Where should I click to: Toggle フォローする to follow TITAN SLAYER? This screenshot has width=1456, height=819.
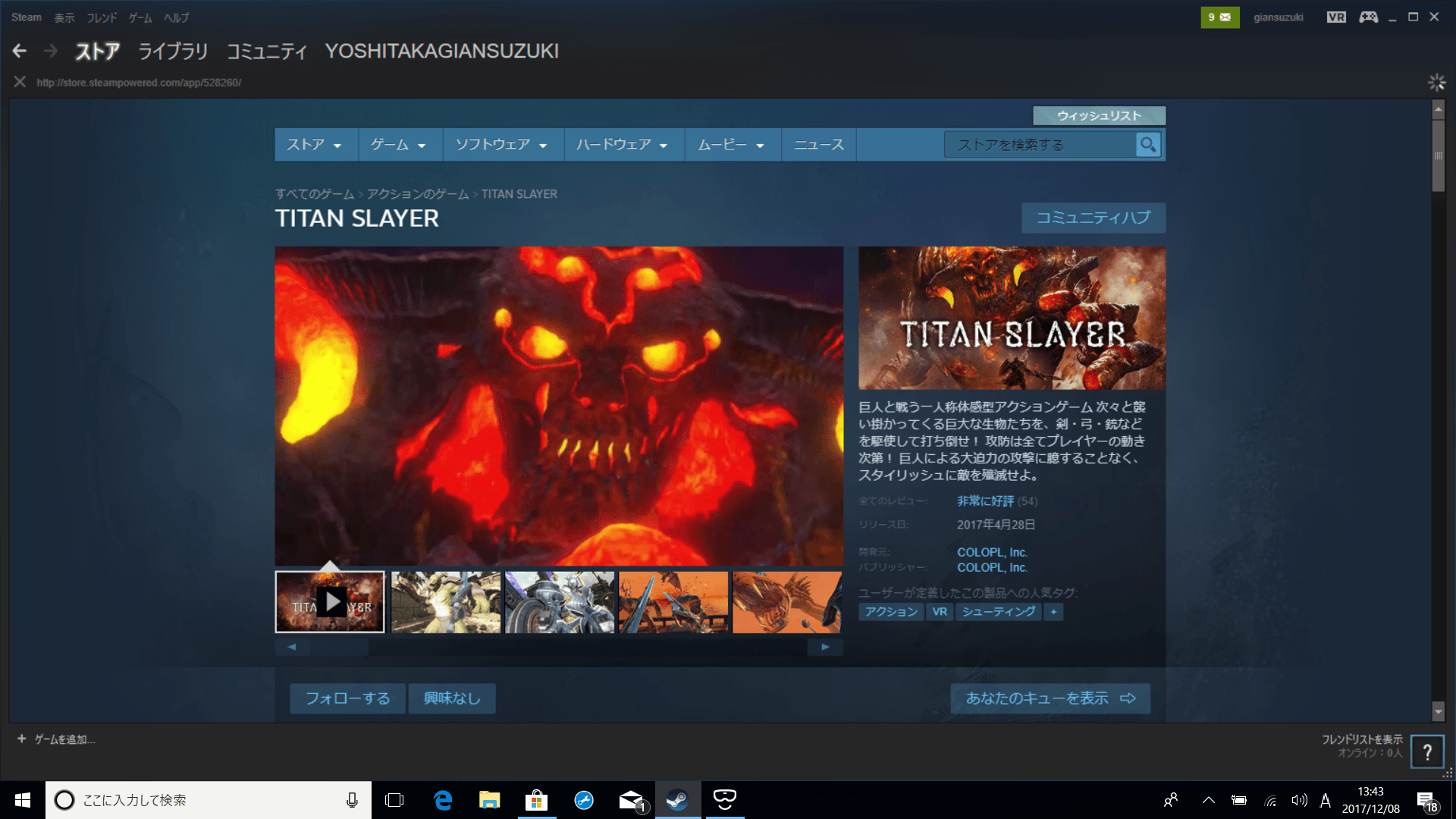click(347, 698)
